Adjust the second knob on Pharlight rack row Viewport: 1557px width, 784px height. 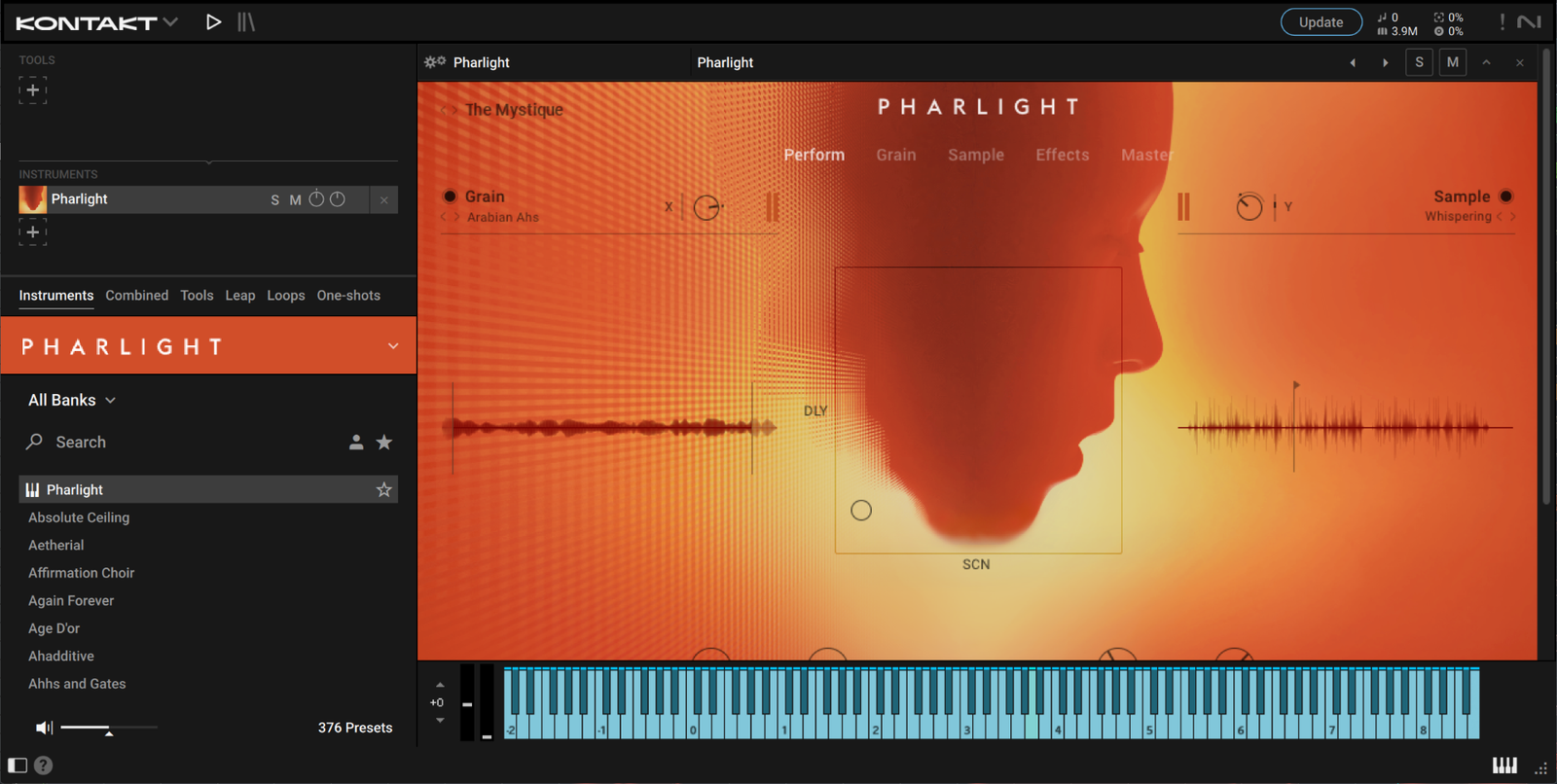point(338,198)
